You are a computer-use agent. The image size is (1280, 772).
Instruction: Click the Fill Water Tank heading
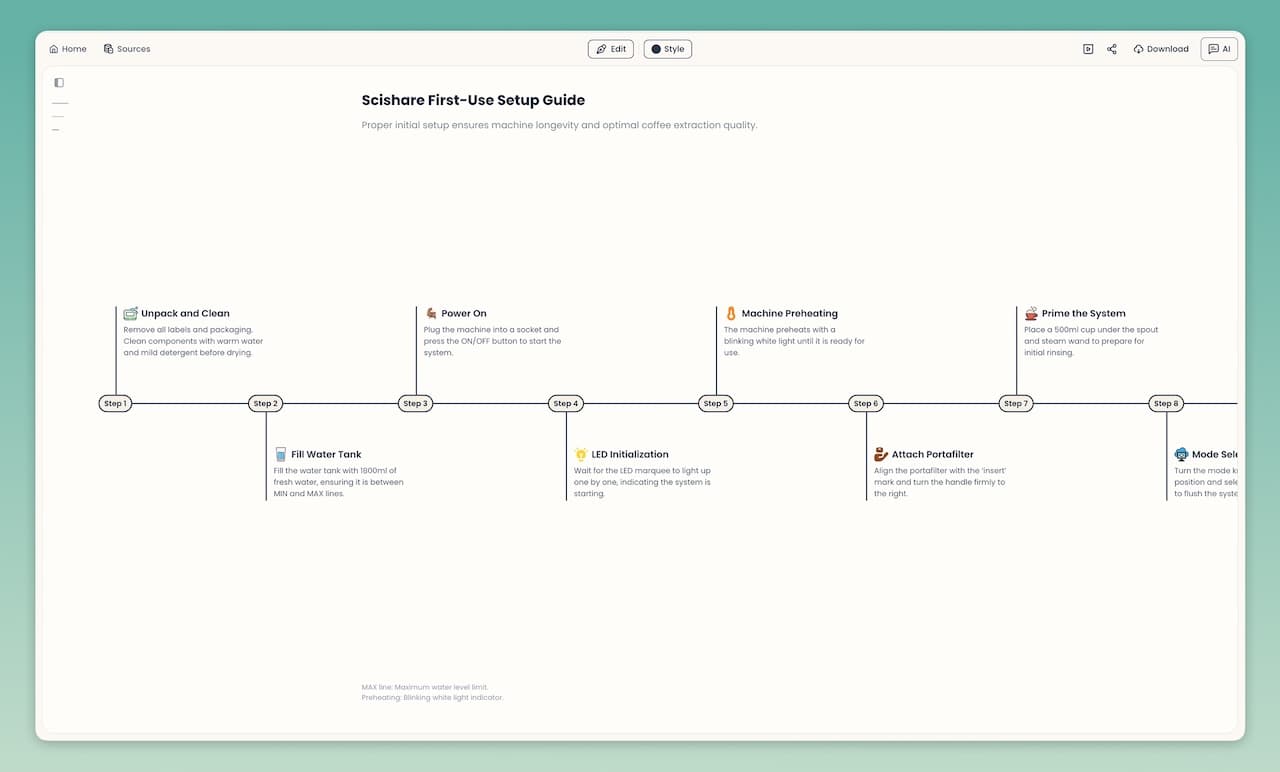pos(326,454)
